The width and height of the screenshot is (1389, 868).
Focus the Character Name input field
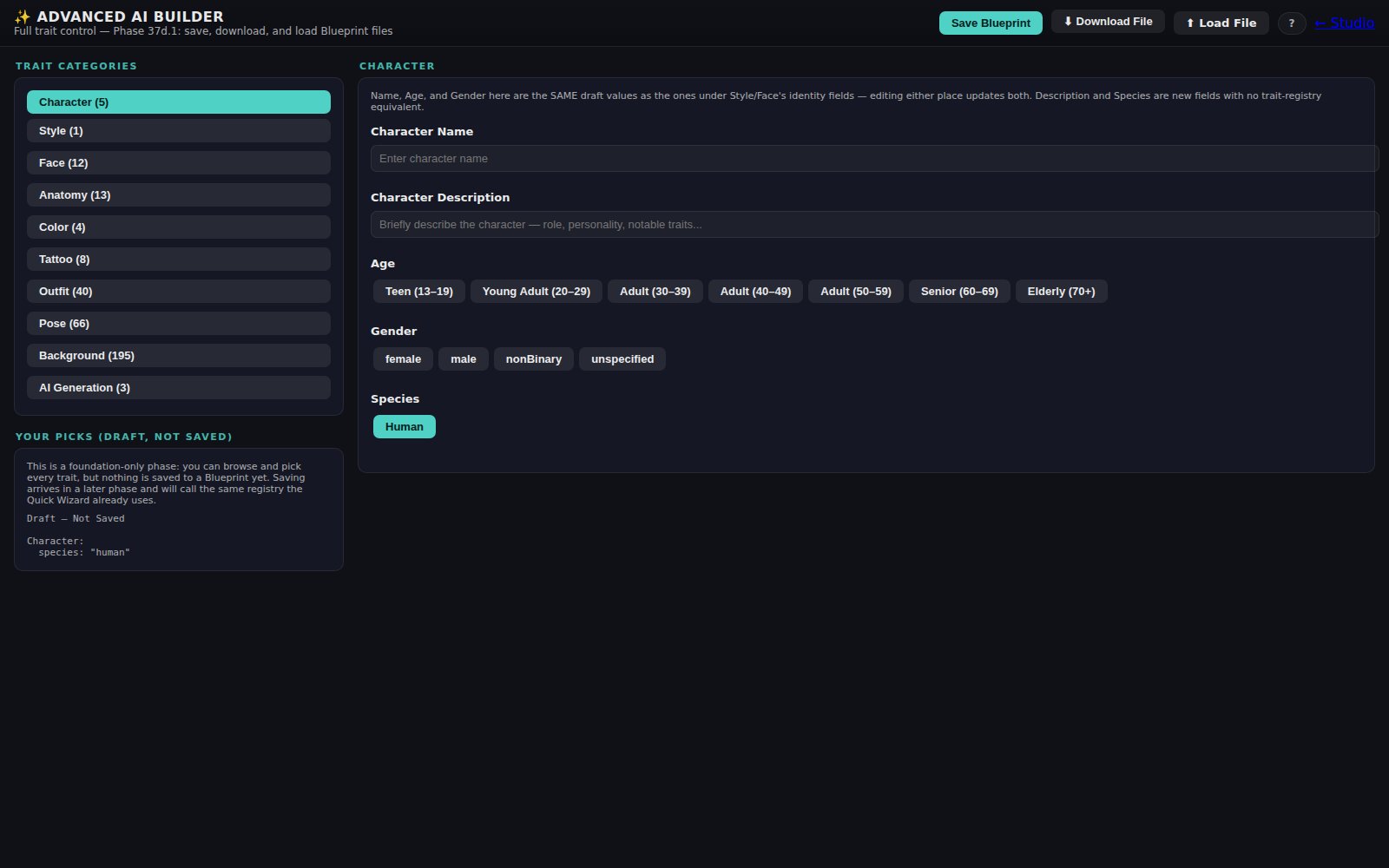click(874, 159)
